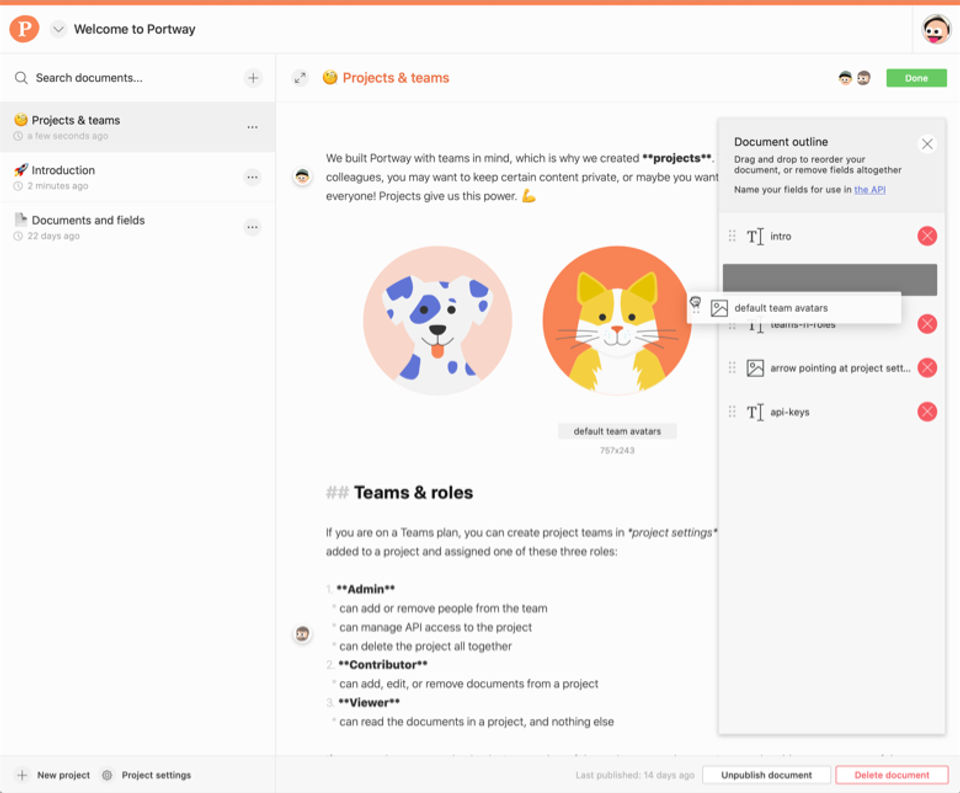
Task: Click the Portway orange P logo
Action: [24, 29]
